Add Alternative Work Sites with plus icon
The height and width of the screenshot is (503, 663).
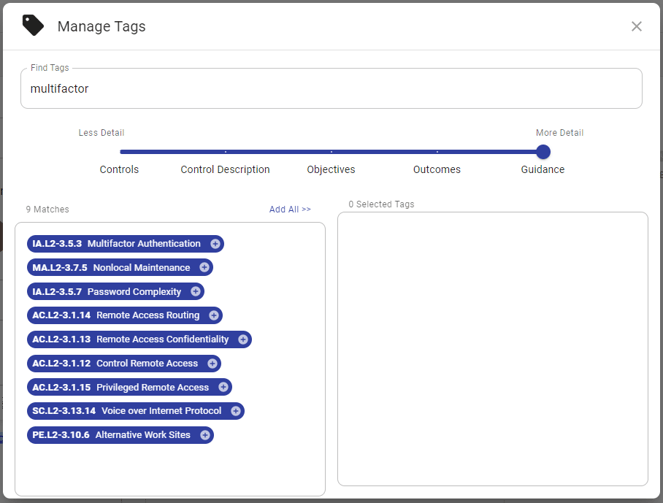(x=205, y=435)
